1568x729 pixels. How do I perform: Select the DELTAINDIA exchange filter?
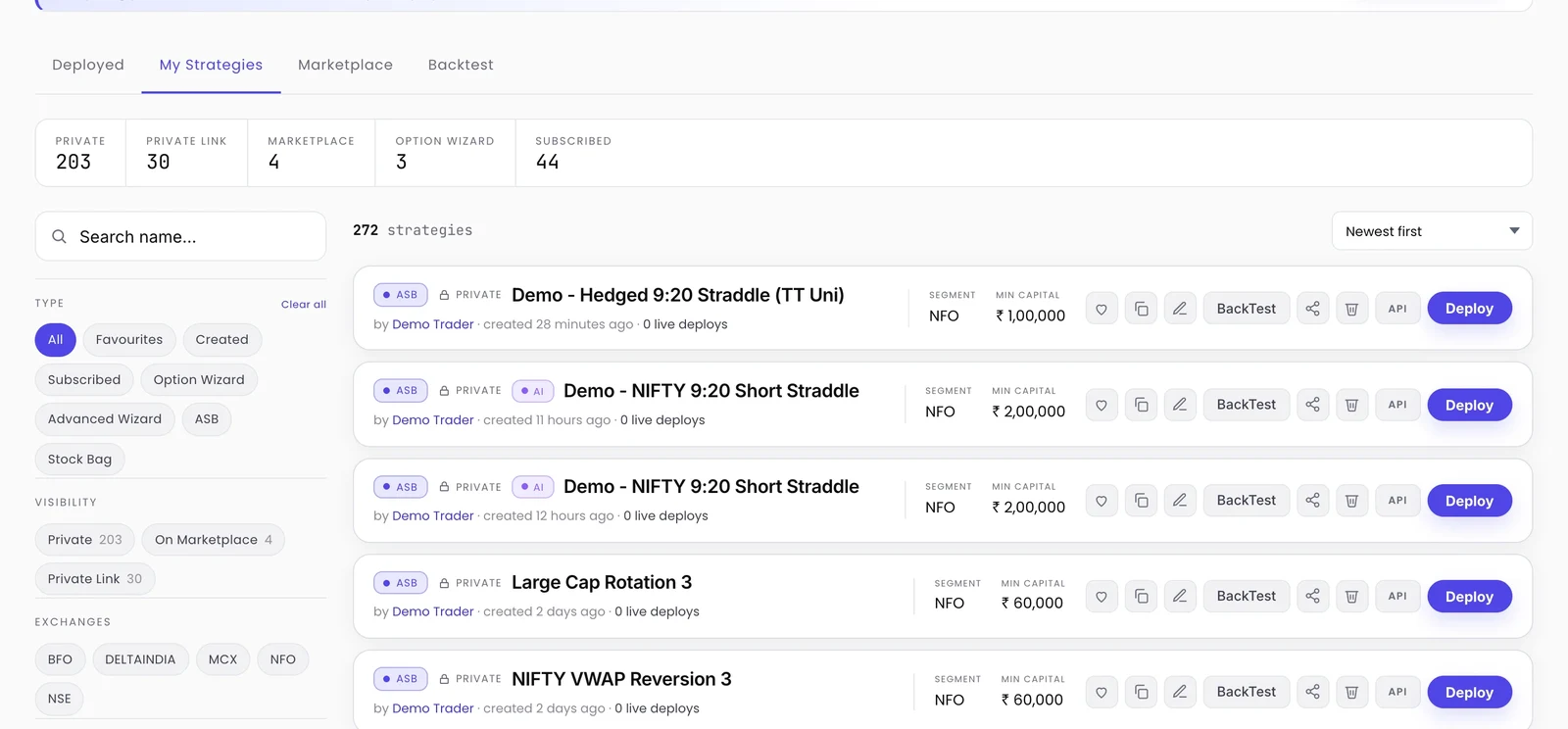click(x=140, y=659)
